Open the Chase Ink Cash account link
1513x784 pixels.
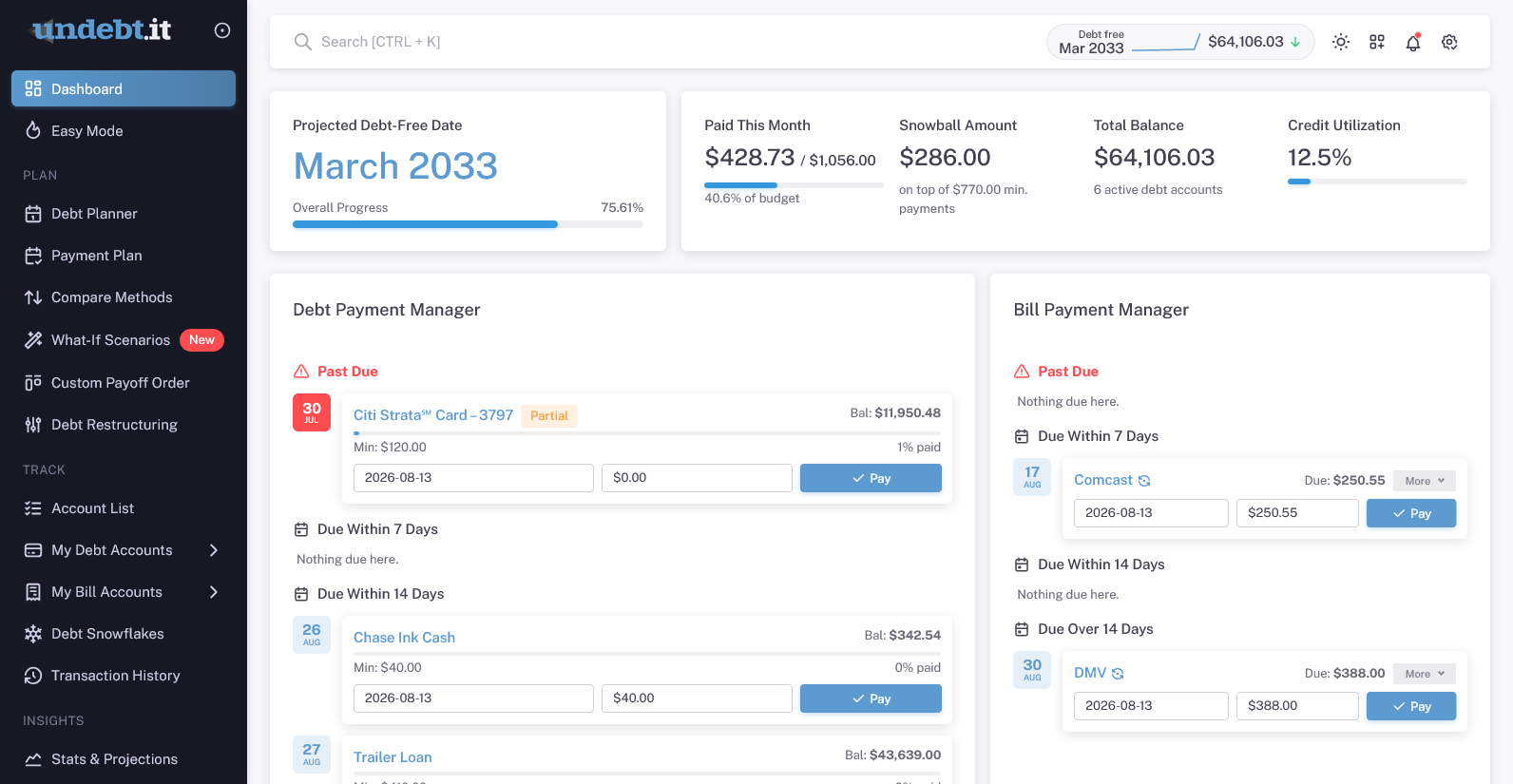pyautogui.click(x=404, y=638)
